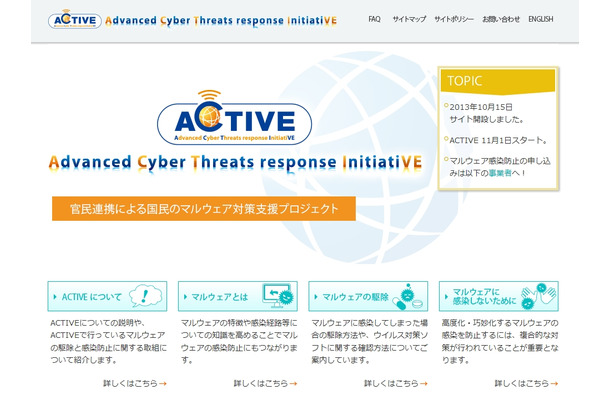Click the ACTIVE logo in the header
This screenshot has width=610, height=400.
click(x=75, y=20)
